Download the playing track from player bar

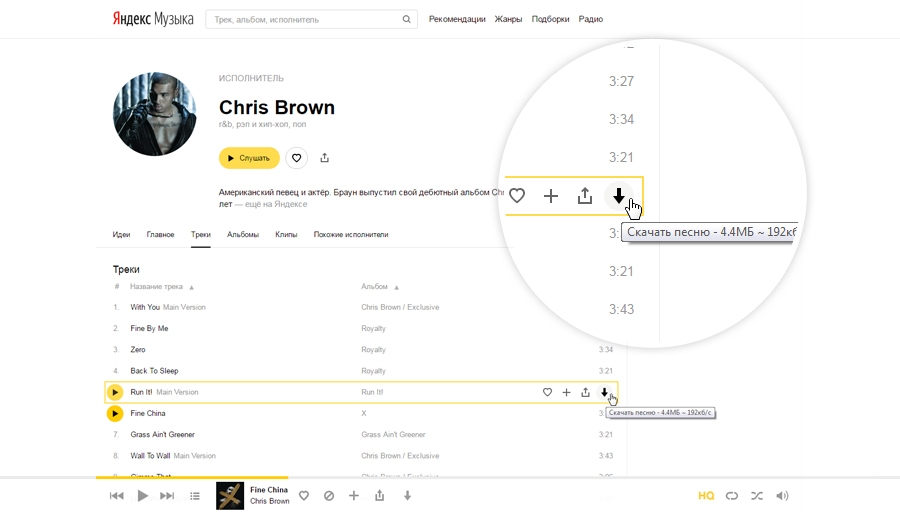coord(407,496)
